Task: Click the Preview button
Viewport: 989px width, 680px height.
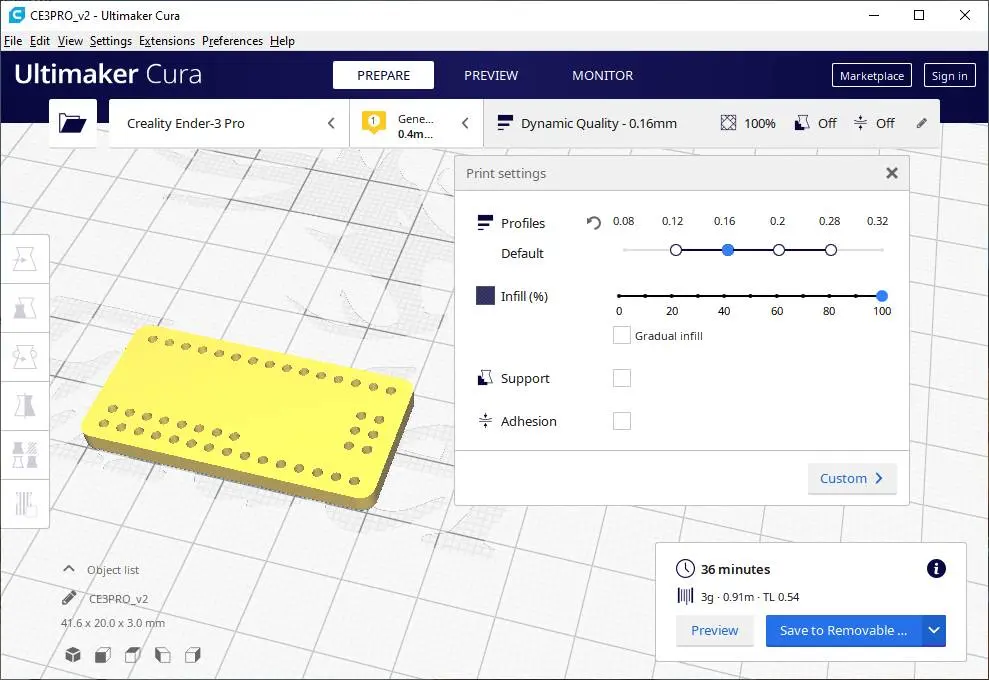Action: click(714, 630)
